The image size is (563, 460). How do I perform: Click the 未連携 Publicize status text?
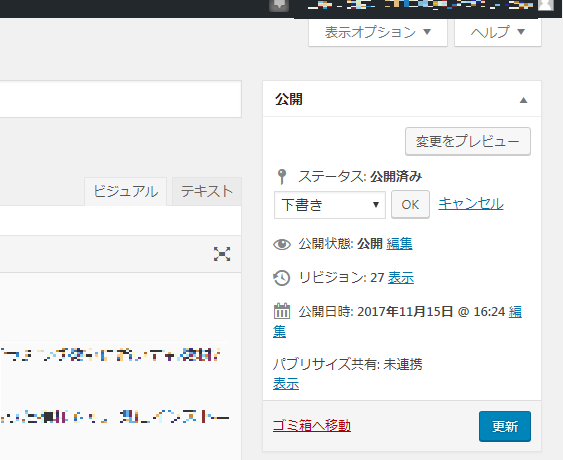(403, 364)
